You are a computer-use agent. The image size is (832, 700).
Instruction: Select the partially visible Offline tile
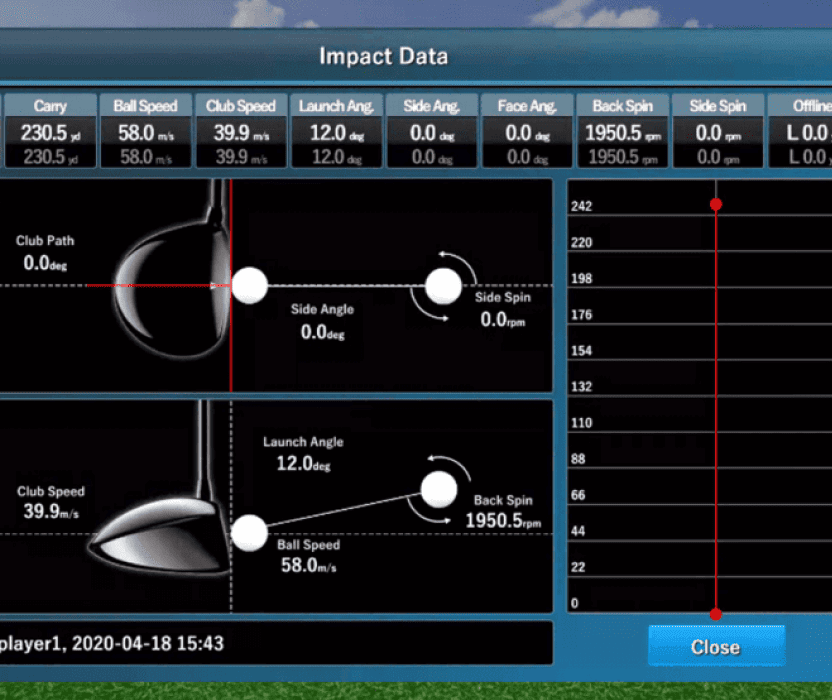coord(802,131)
